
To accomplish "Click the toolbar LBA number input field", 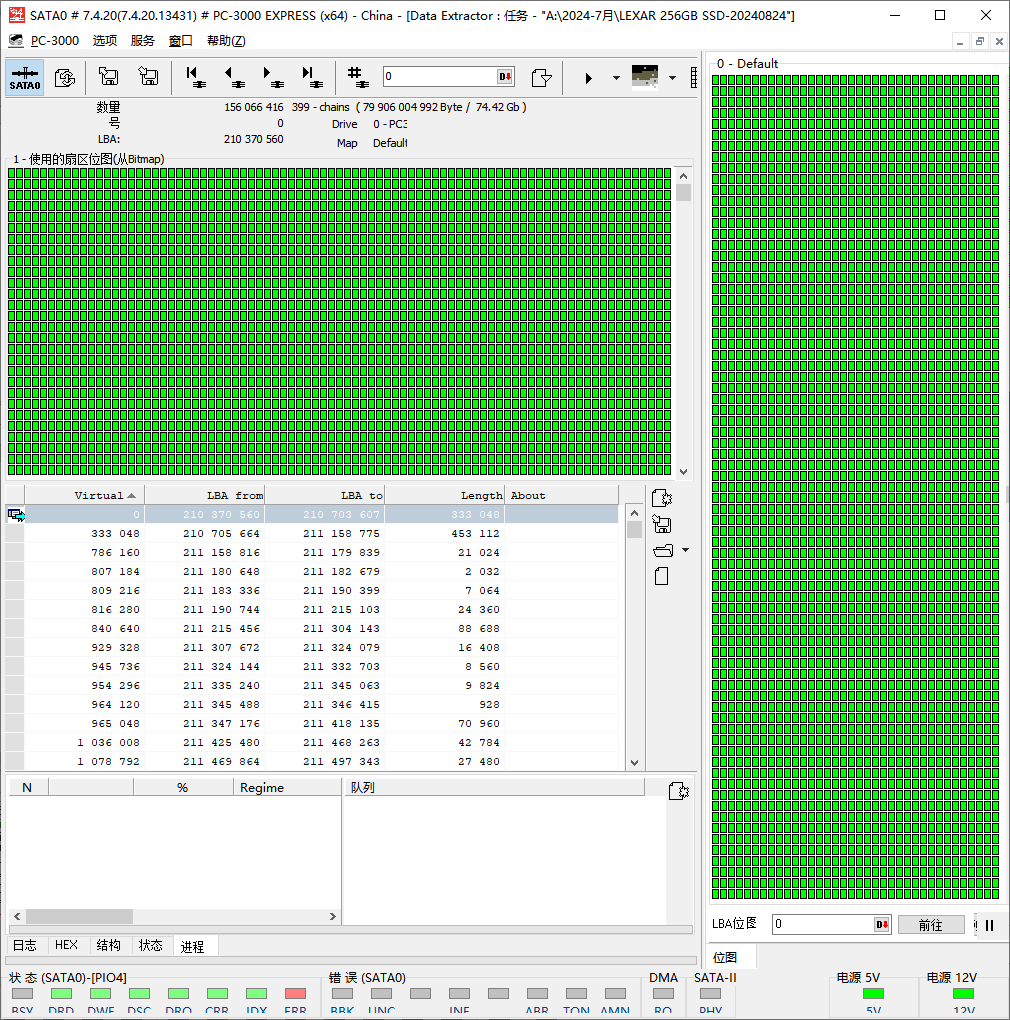I will 440,76.
